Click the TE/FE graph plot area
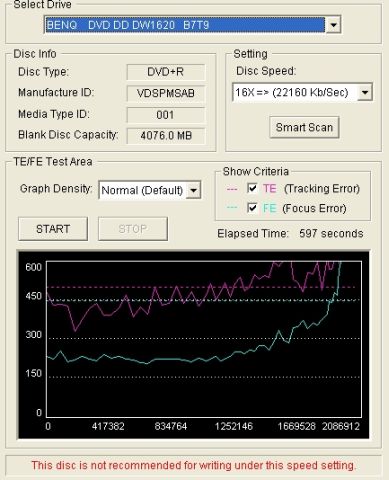This screenshot has height=480, width=389. [204, 339]
